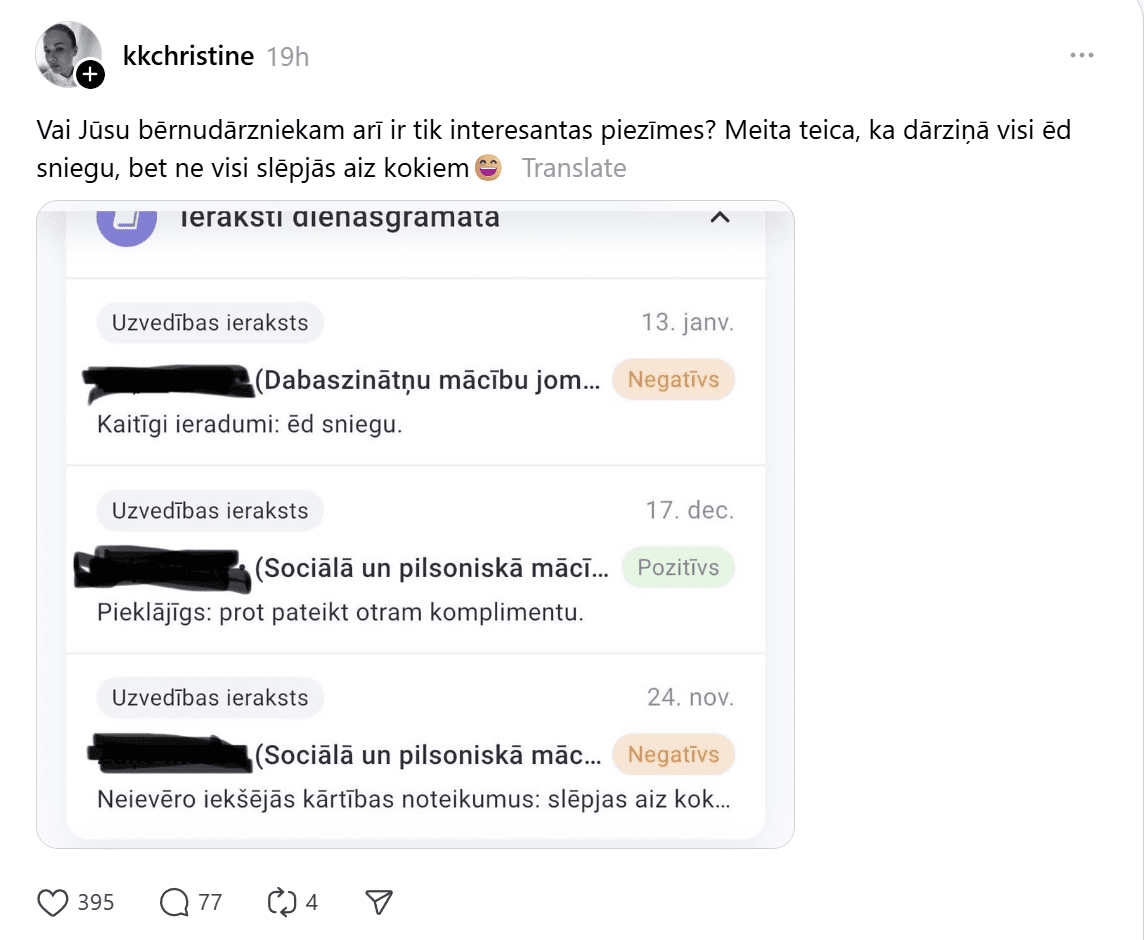Like the post with the heart icon
The height and width of the screenshot is (940, 1144).
click(x=53, y=903)
